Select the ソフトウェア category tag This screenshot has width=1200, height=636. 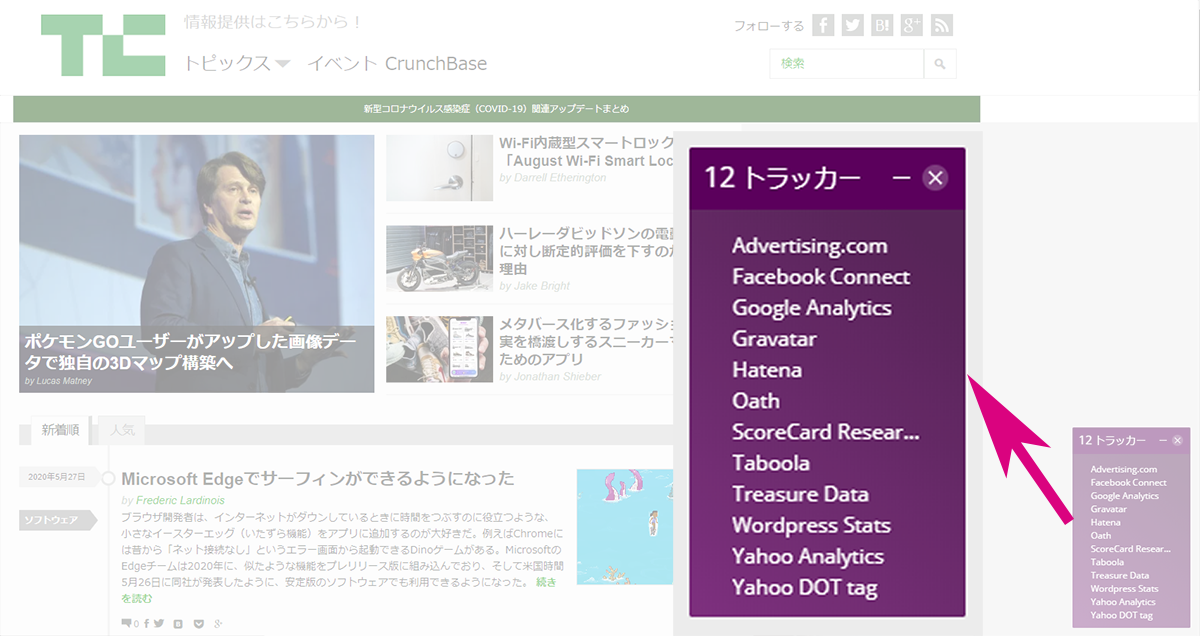pyautogui.click(x=58, y=520)
